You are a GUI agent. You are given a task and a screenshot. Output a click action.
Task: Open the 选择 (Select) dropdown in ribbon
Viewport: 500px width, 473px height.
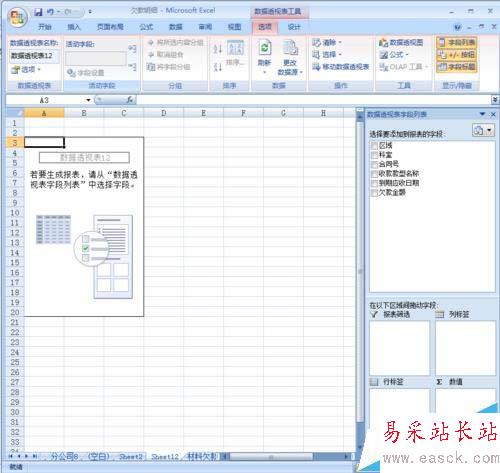pyautogui.click(x=327, y=54)
